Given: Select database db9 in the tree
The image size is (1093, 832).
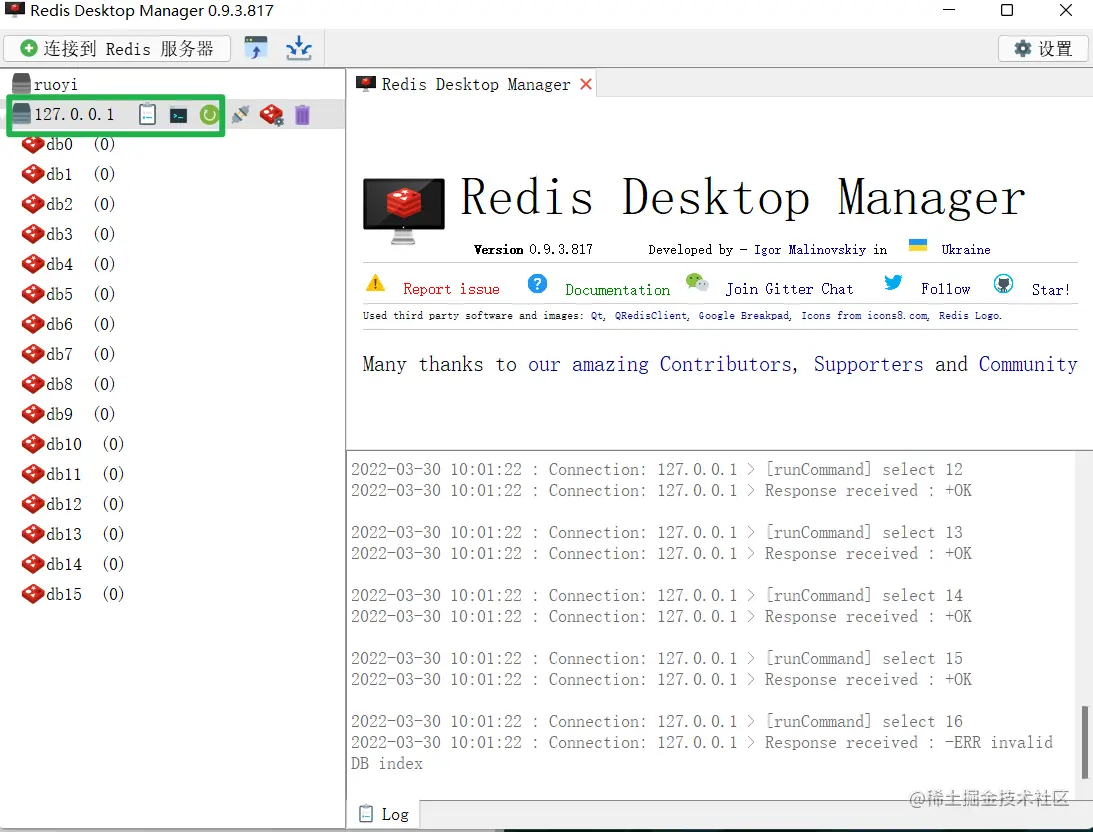Looking at the screenshot, I should point(68,414).
